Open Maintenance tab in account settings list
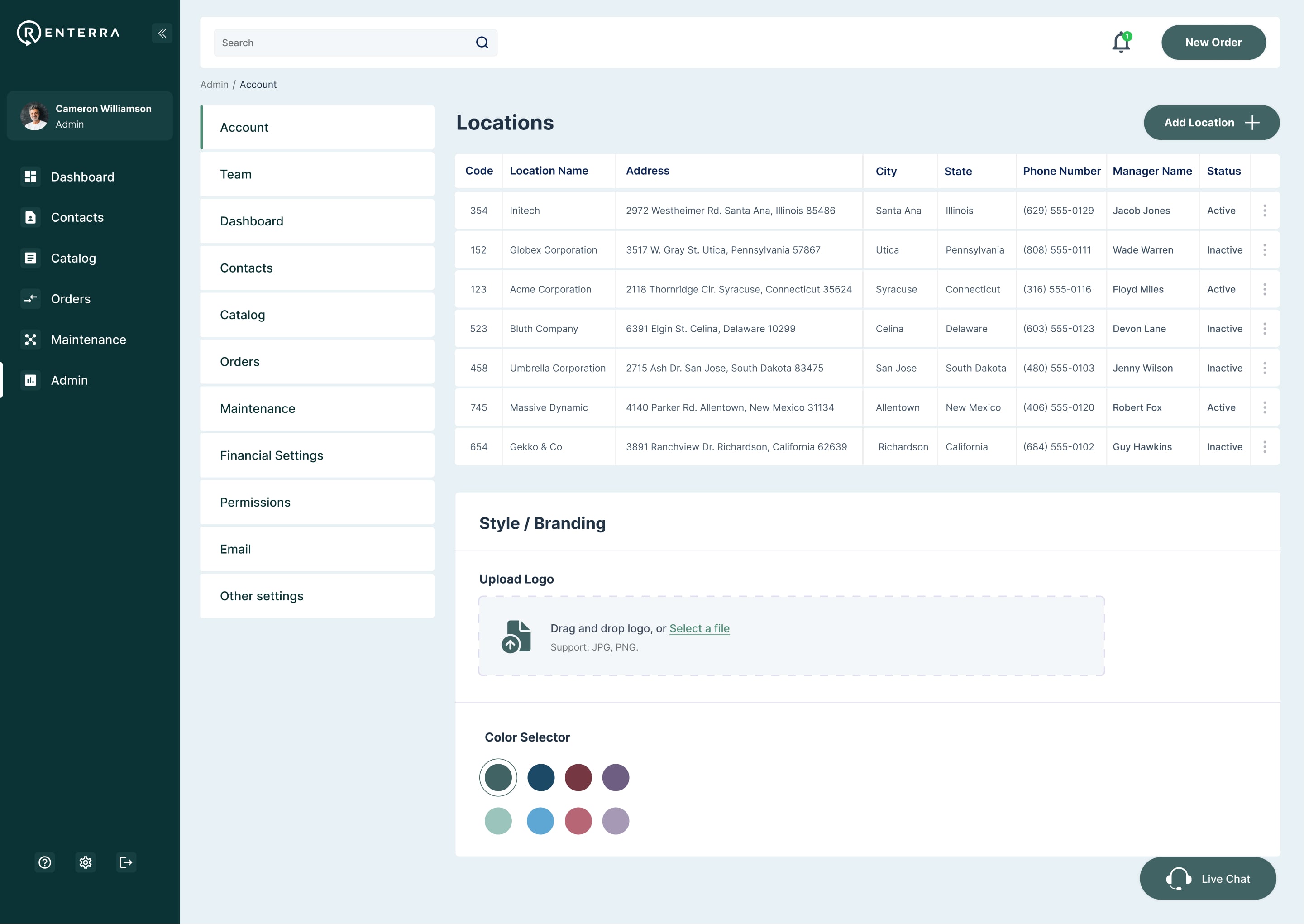Screen dimensions: 1304x924 [317, 408]
